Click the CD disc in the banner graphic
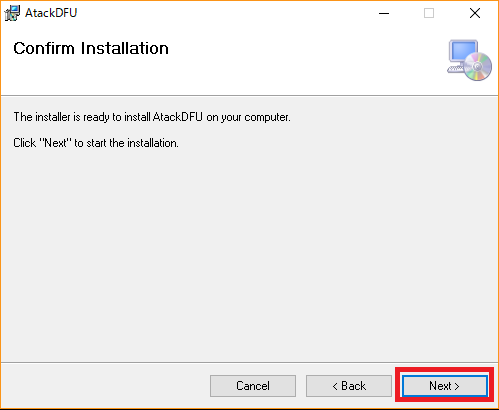Viewport: 499px width, 410px height. click(x=478, y=67)
